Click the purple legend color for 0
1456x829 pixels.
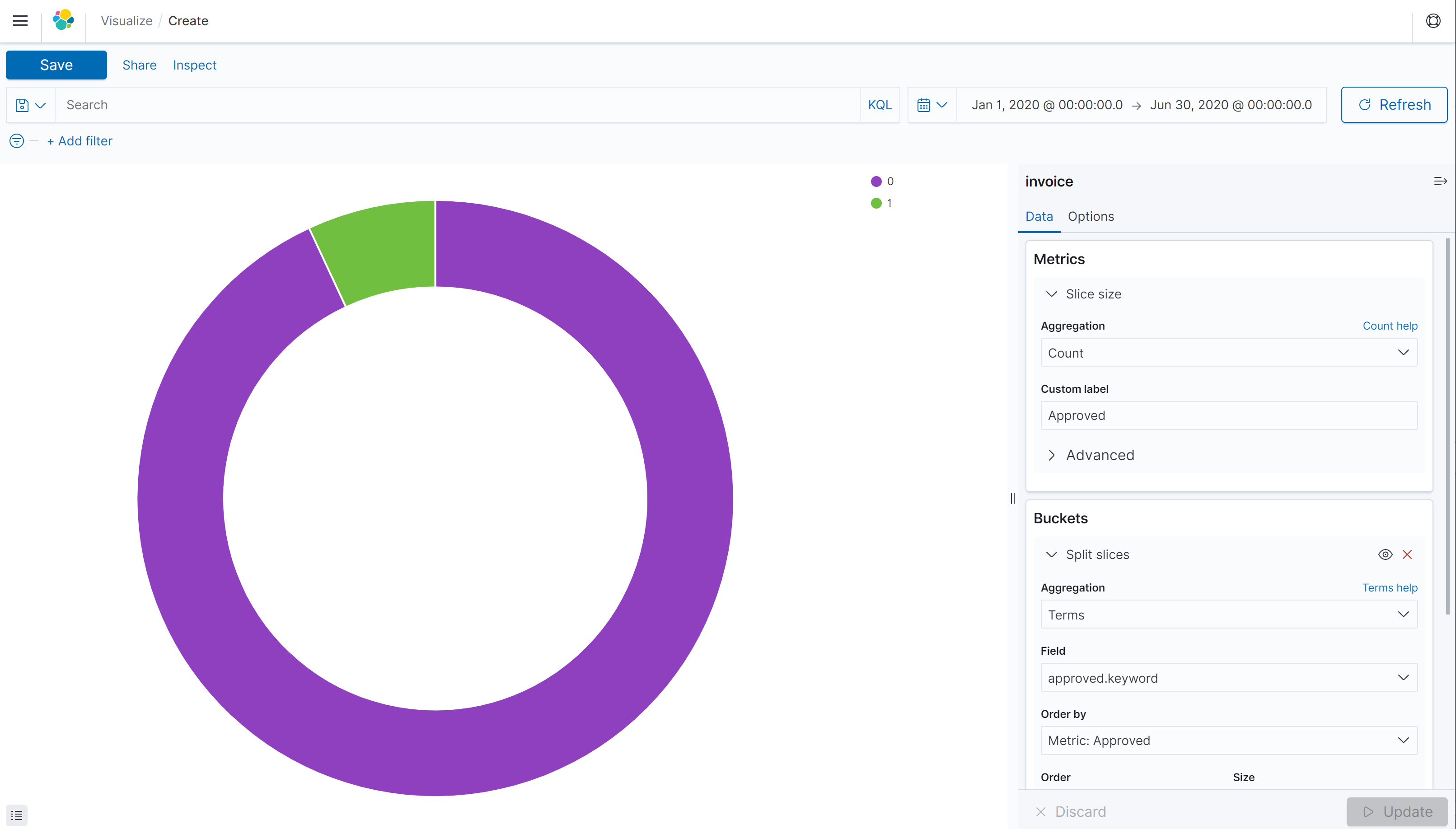coord(876,182)
